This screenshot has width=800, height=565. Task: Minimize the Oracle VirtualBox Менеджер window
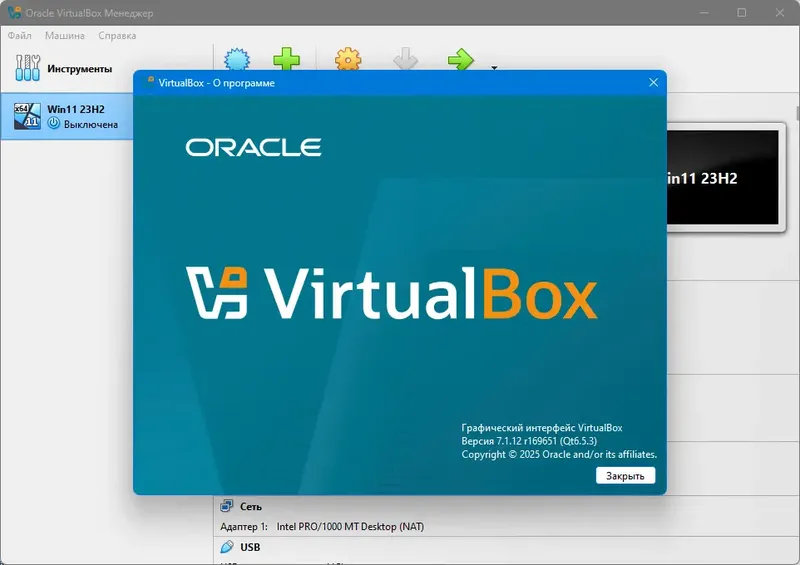[704, 13]
